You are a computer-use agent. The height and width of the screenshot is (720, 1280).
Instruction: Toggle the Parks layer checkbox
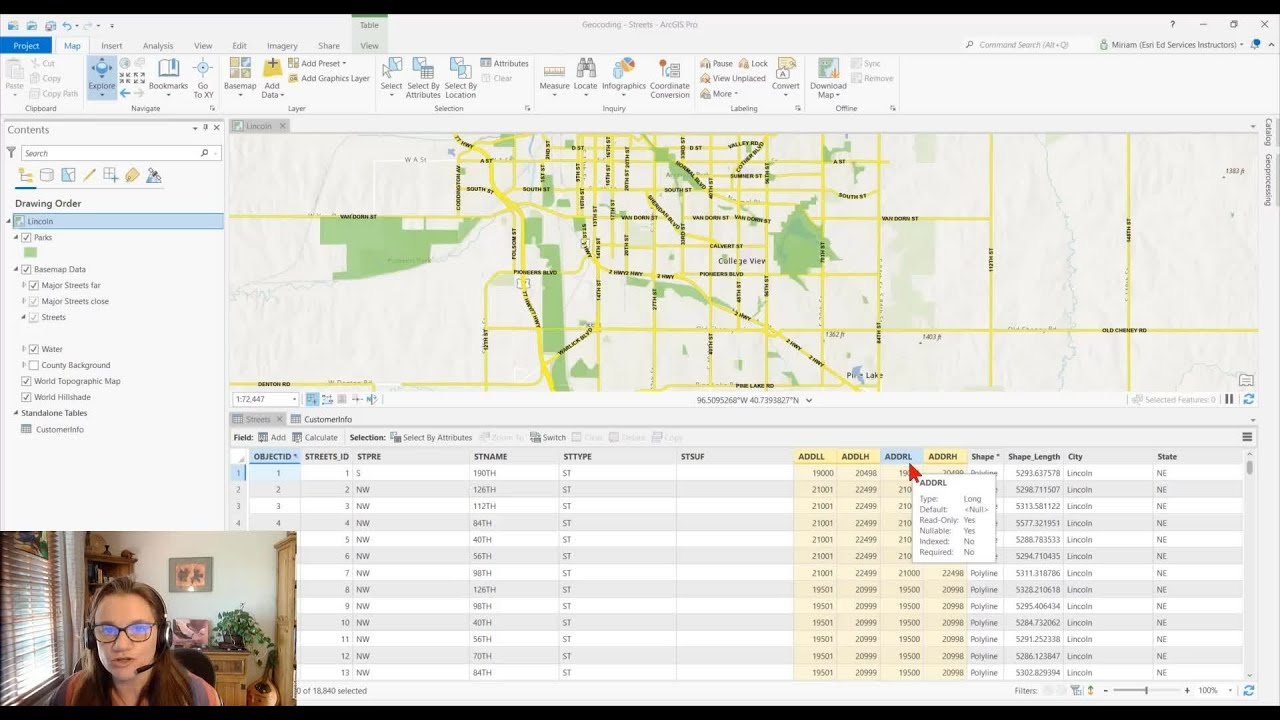point(26,237)
